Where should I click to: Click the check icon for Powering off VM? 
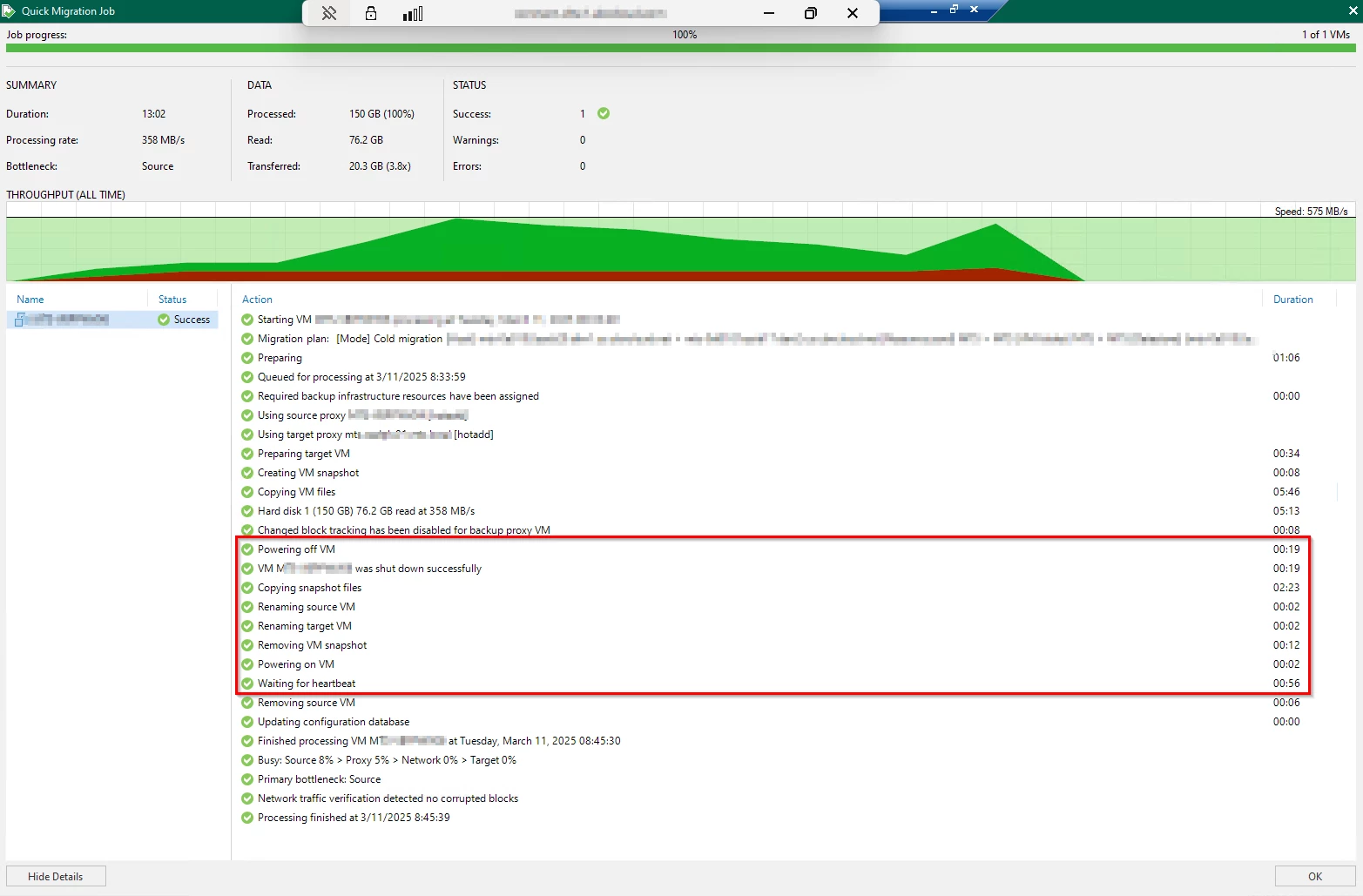247,549
